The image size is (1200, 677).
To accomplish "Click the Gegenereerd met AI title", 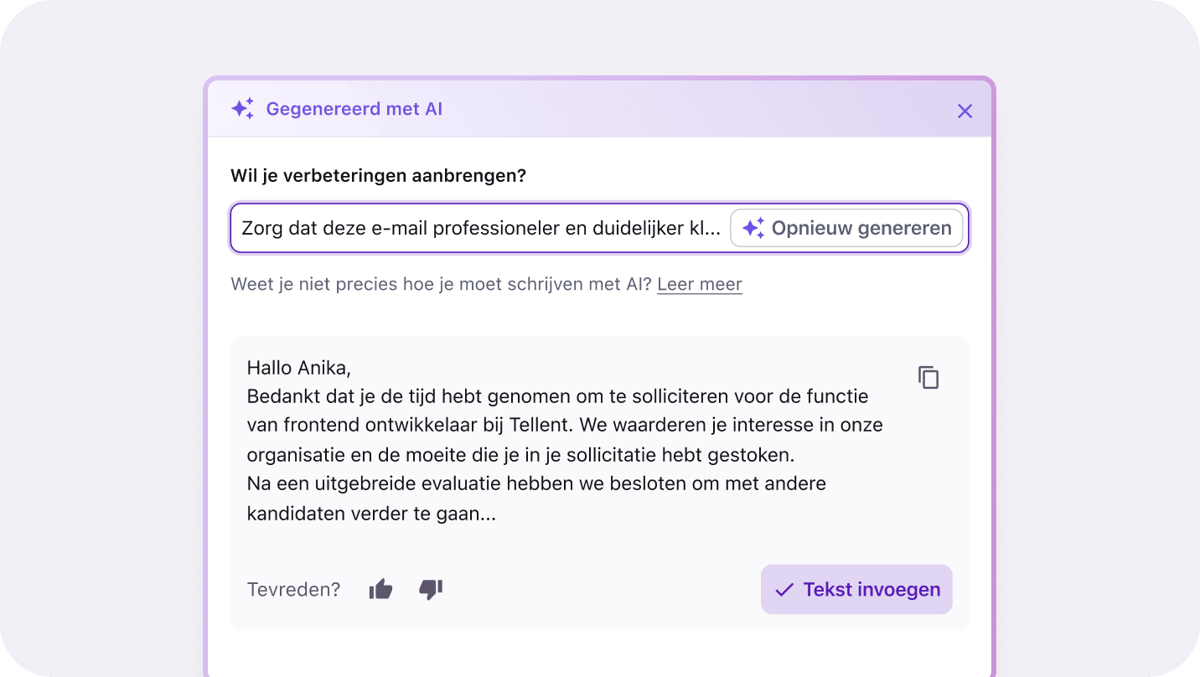I will 353,109.
